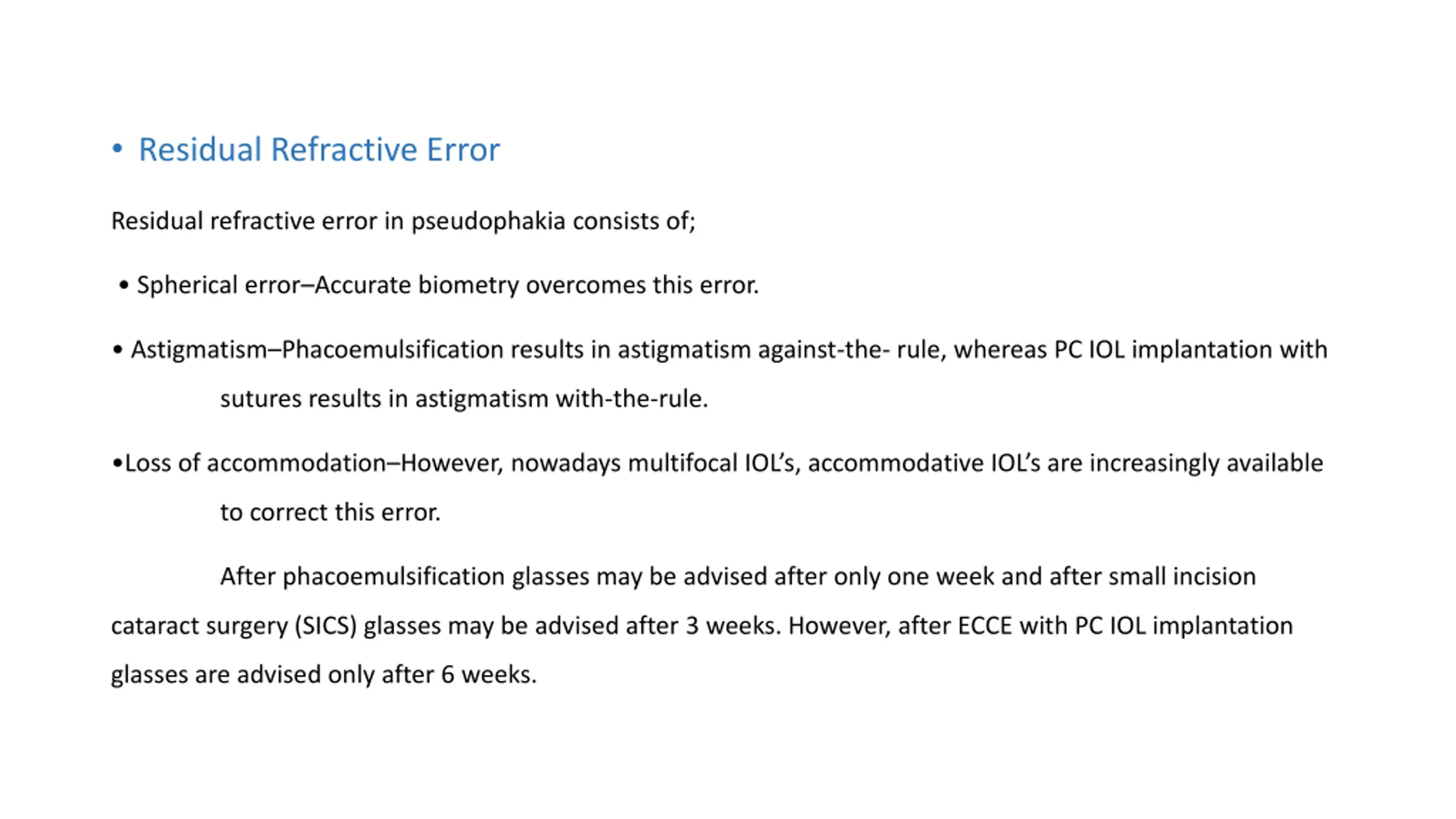The image size is (1456, 819).
Task: Select the 'Astigmatism–Phacoemulsification' bullet line
Action: click(719, 350)
